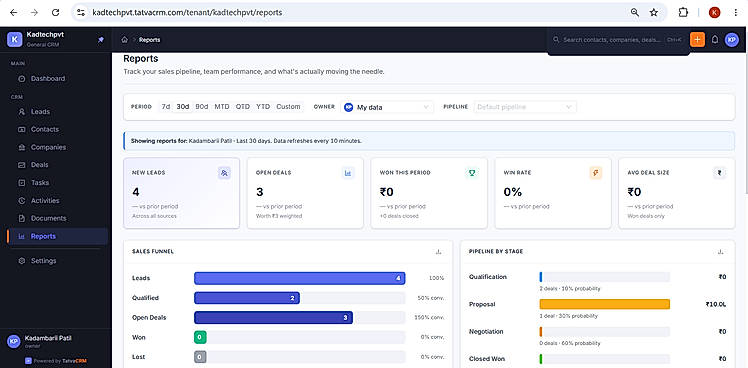This screenshot has width=748, height=368.
Task: Open the notifications bell
Action: click(x=715, y=40)
